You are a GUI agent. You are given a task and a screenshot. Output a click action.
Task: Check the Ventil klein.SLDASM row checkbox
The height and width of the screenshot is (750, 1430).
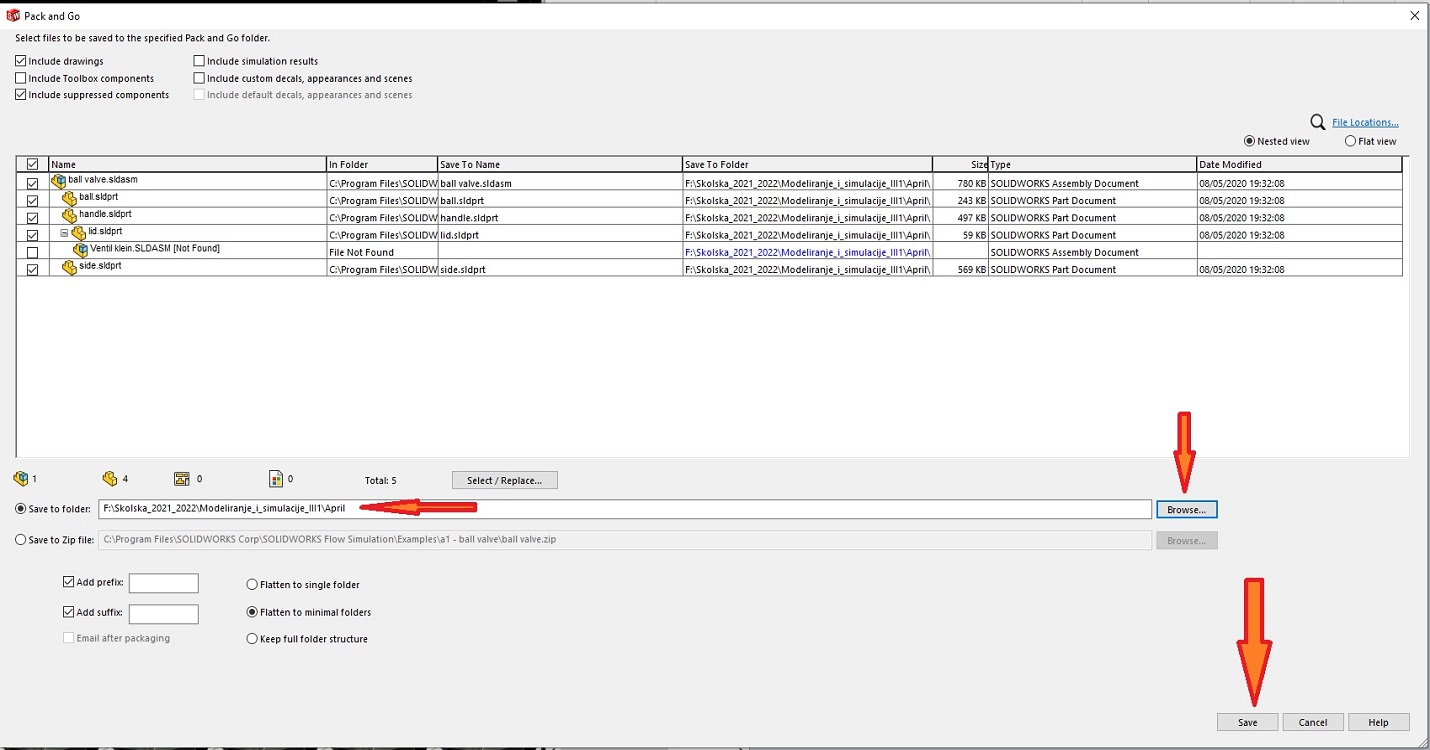coord(33,252)
